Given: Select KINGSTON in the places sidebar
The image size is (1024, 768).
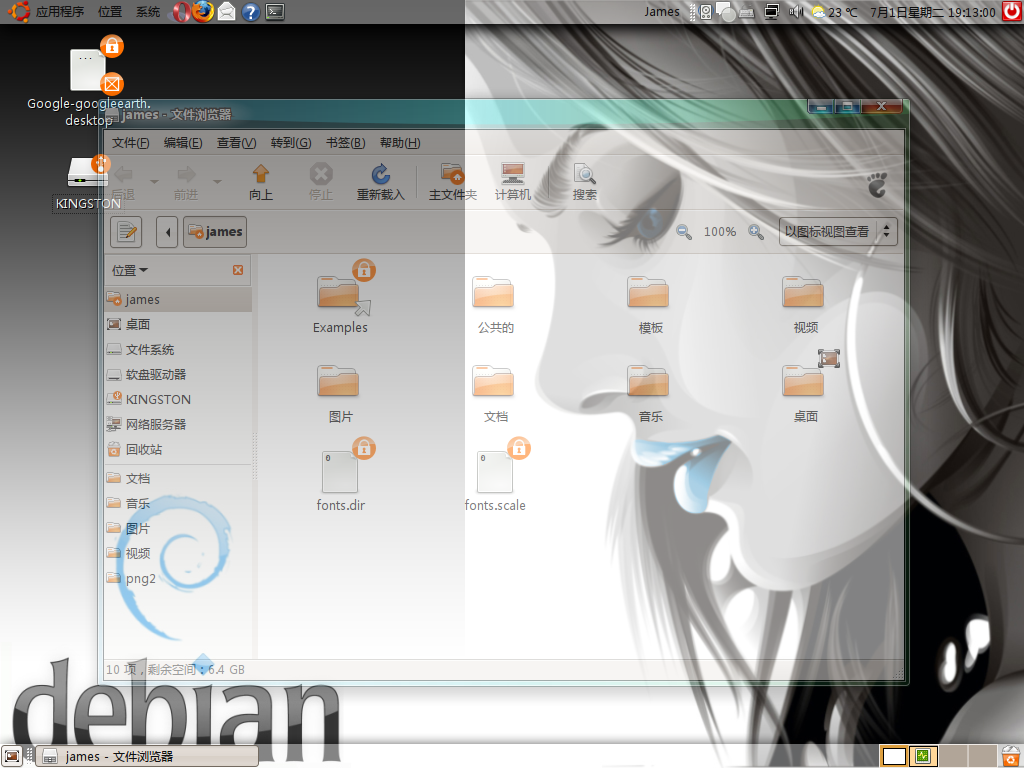Looking at the screenshot, I should 178,399.
